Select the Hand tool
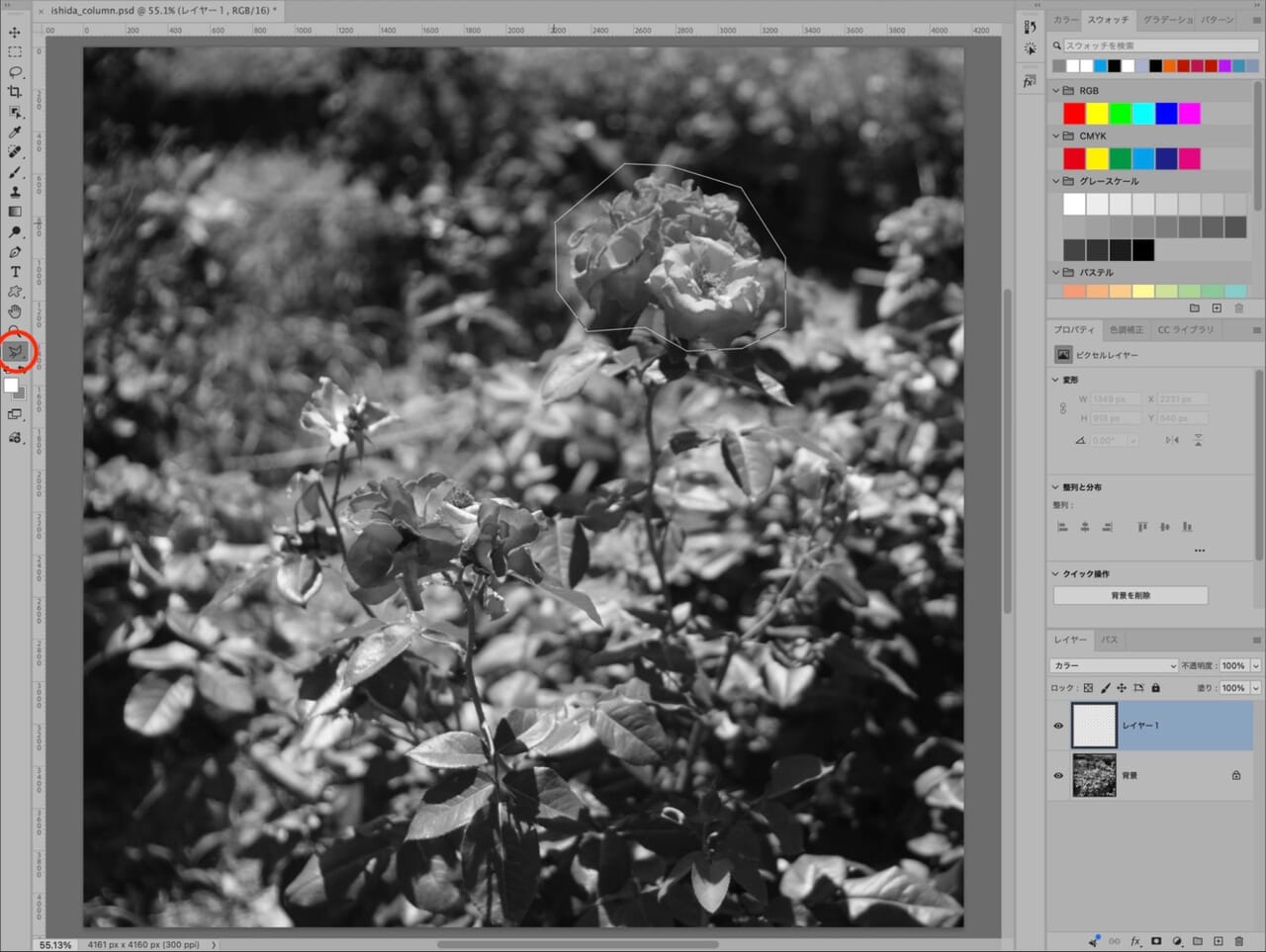Screen dimensions: 1266x952 click(x=15, y=311)
